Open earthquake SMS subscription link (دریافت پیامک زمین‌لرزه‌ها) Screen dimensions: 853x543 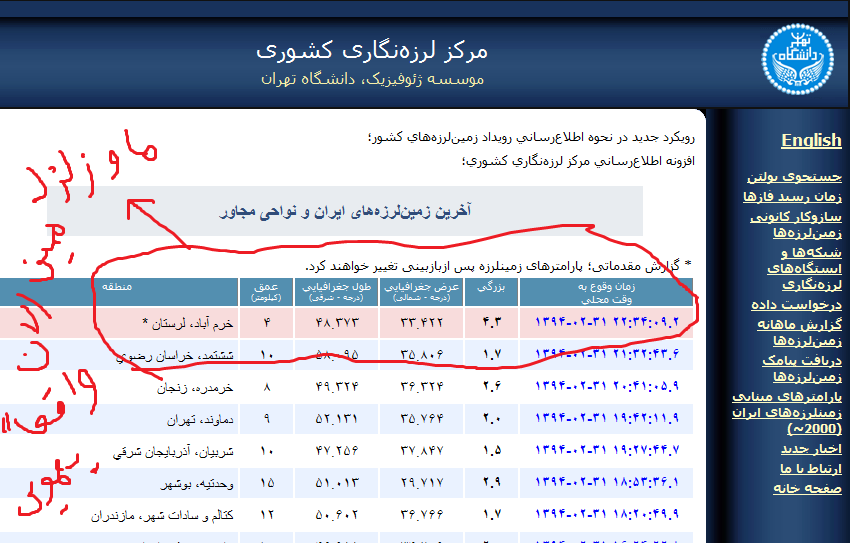click(802, 368)
